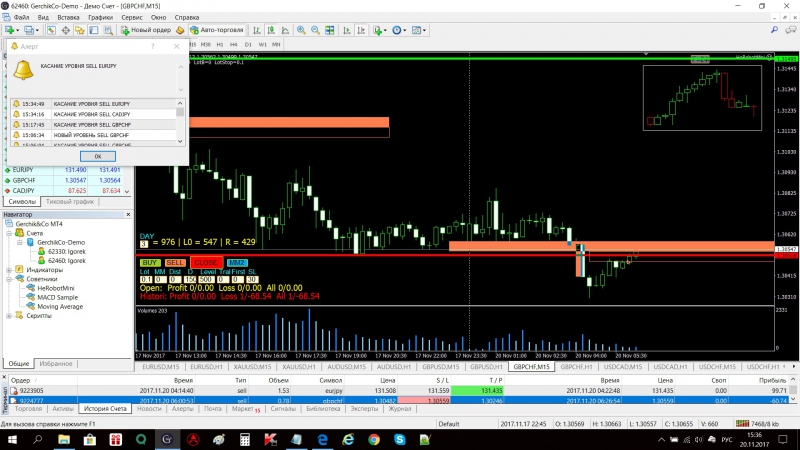Image resolution: width=800 pixels, height=450 pixels.
Task: Click the tile windows icon
Action: (330, 31)
